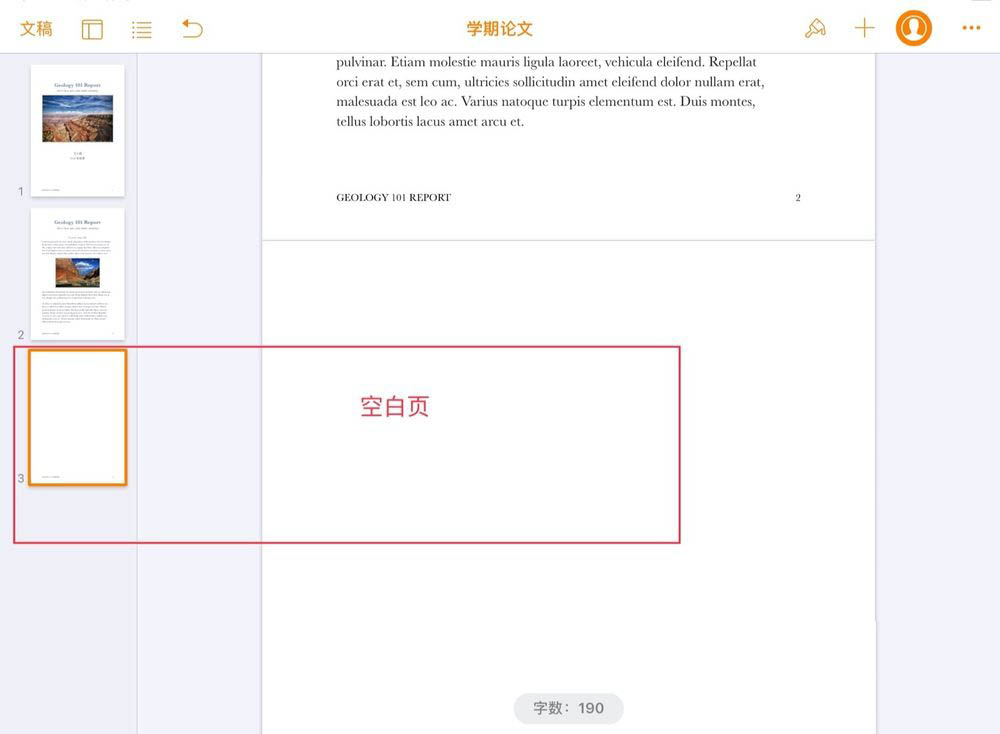Select page 2 thumbnail in sidebar
This screenshot has width=1000, height=734.
coord(78,274)
